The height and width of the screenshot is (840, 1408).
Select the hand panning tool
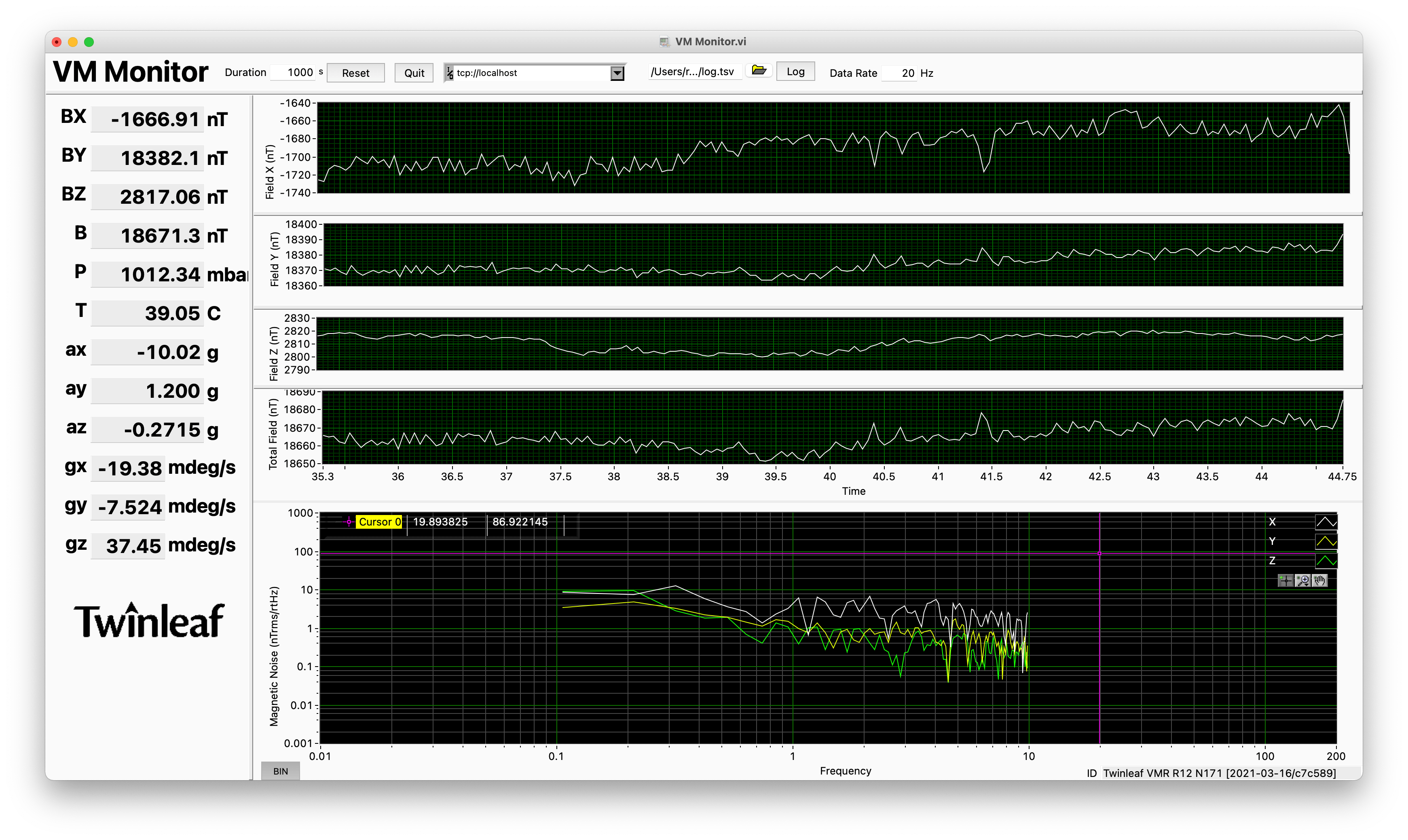[1320, 581]
